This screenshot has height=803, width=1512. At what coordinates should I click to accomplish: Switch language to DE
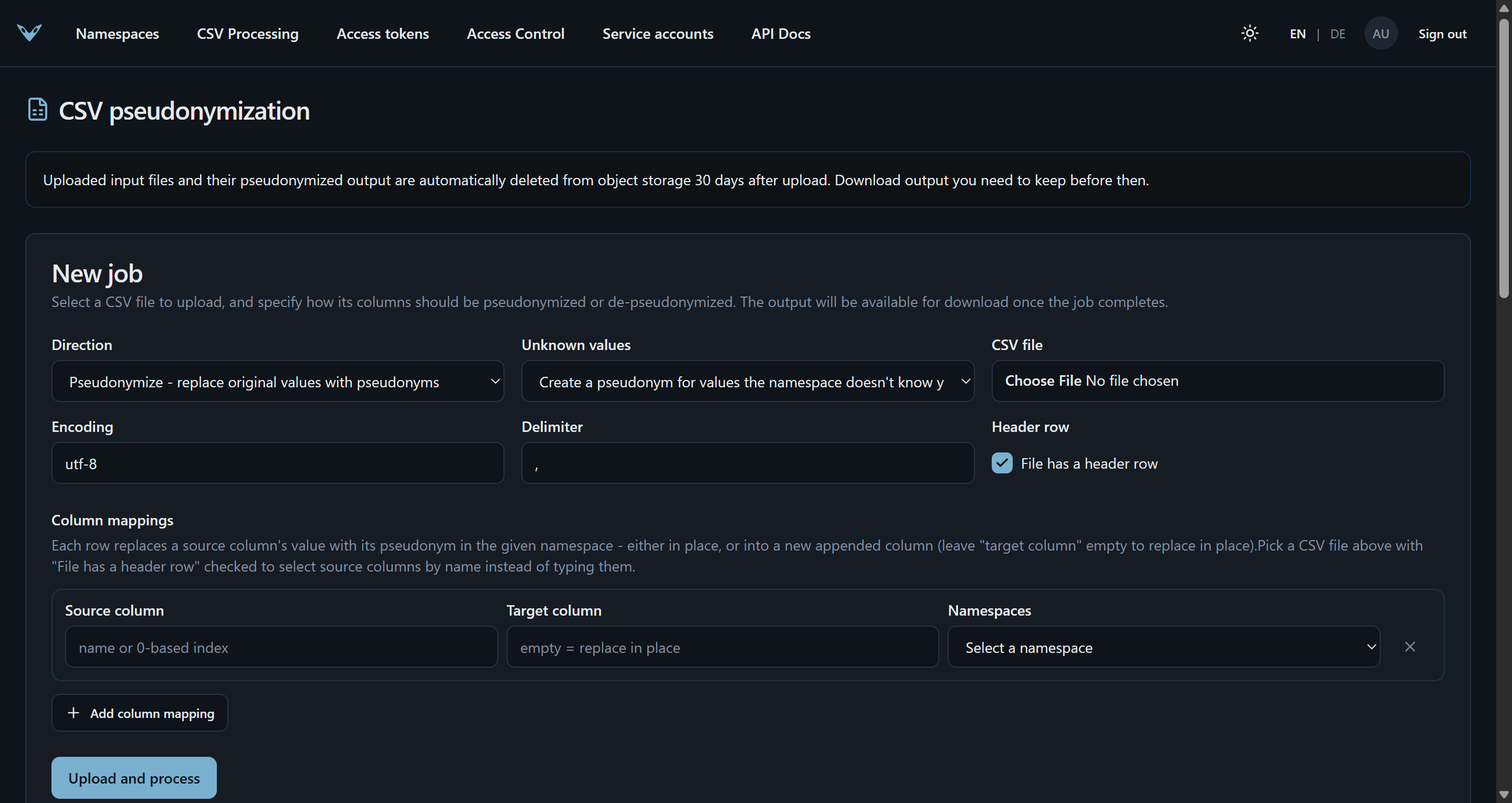(1338, 34)
